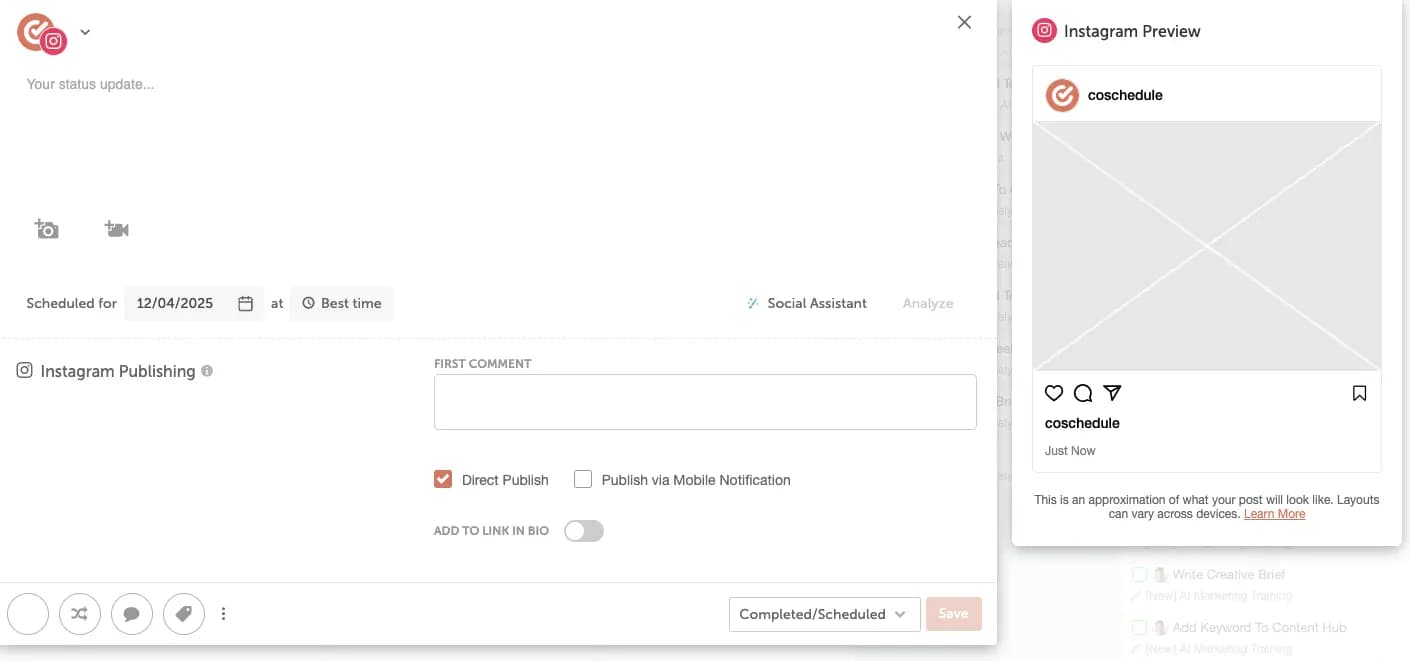
Task: Open the color label circle in the bottom toolbar
Action: pyautogui.click(x=27, y=613)
